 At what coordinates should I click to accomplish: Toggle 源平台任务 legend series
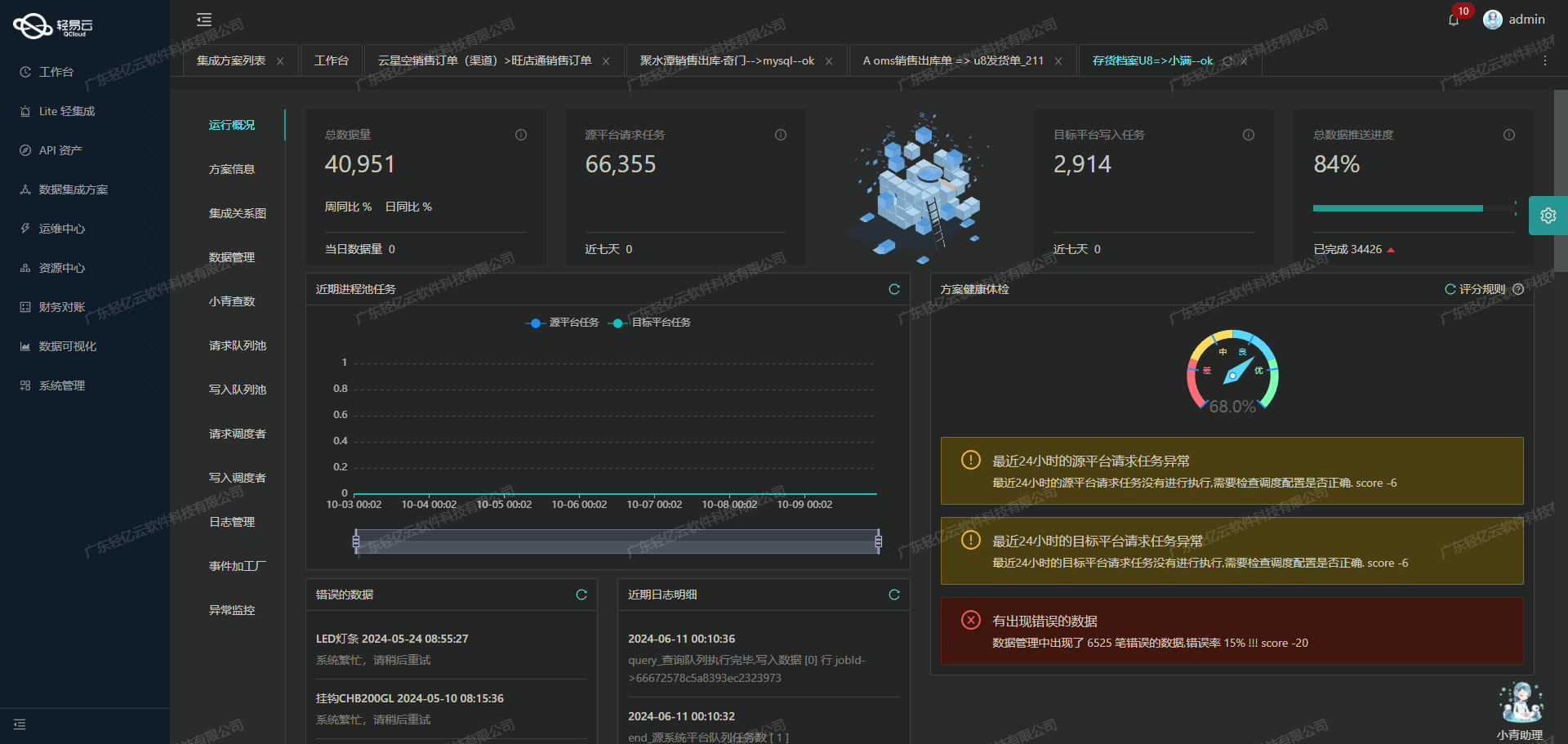562,323
